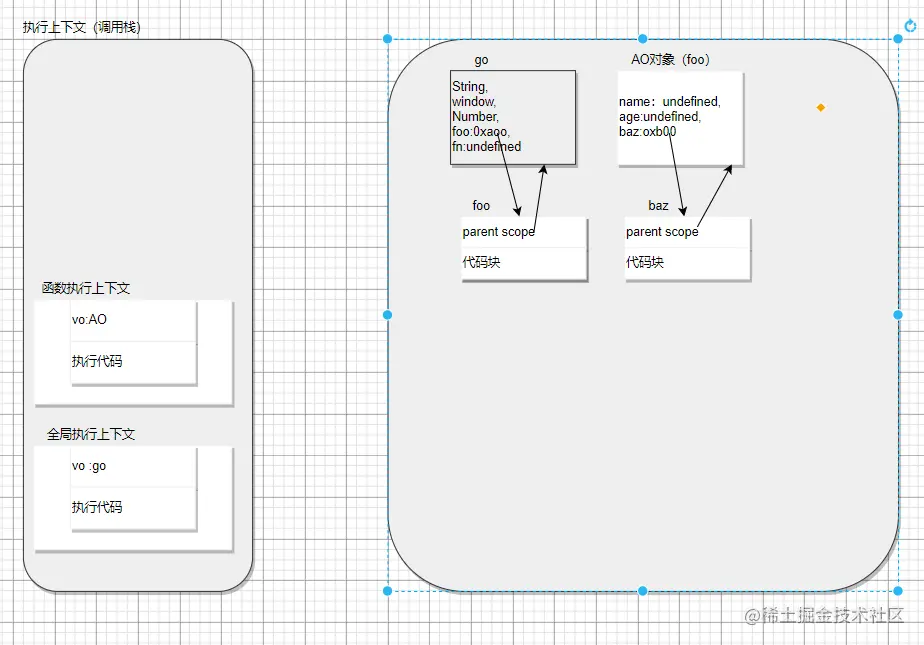Click the 执行上下文 (调用栈) title text

coord(81,27)
